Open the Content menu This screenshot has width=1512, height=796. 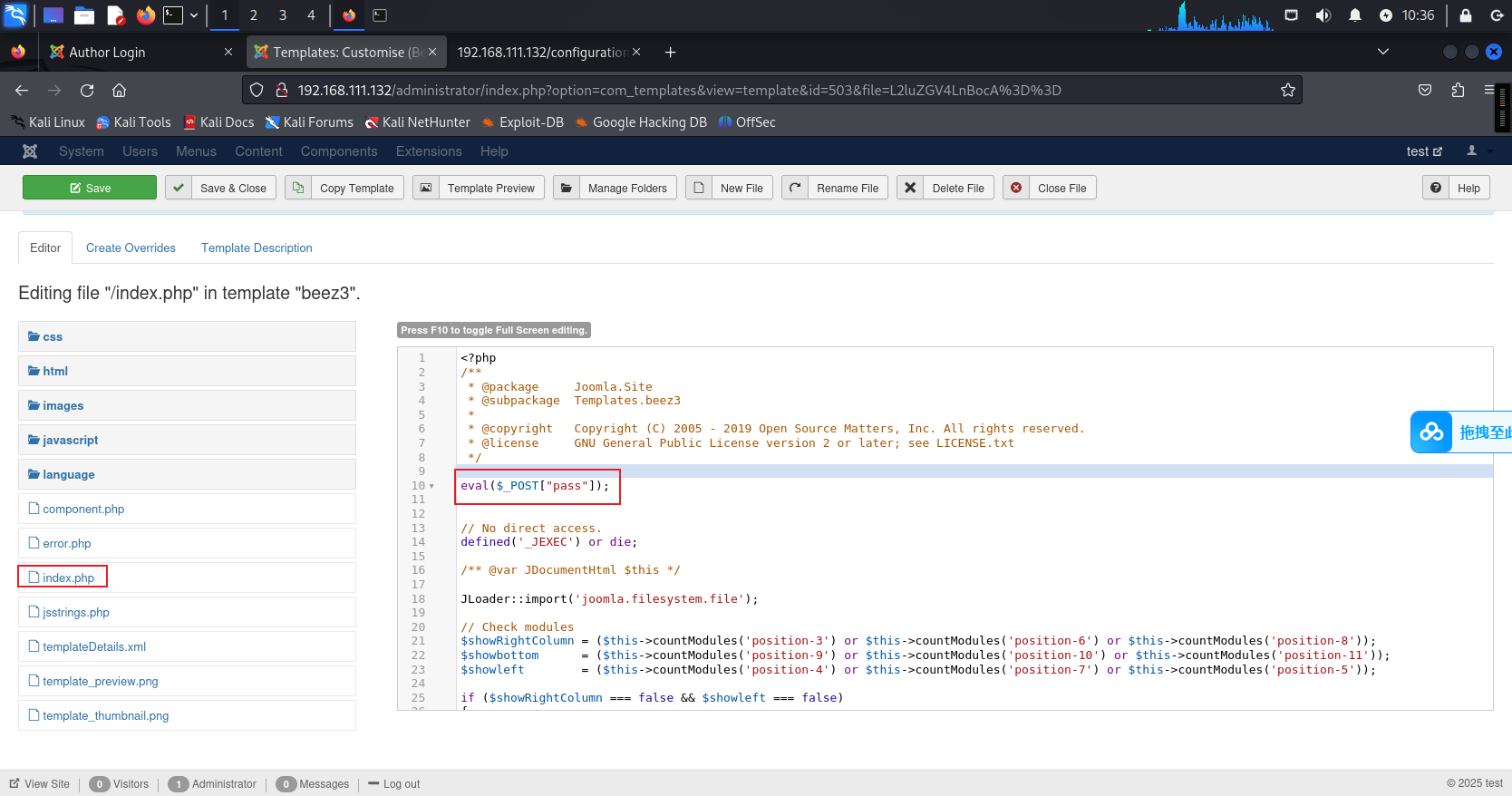pyautogui.click(x=258, y=151)
